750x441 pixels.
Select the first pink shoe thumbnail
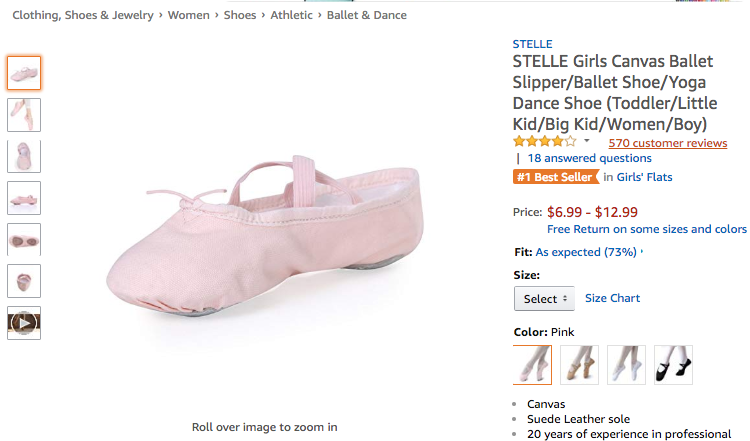click(24, 73)
